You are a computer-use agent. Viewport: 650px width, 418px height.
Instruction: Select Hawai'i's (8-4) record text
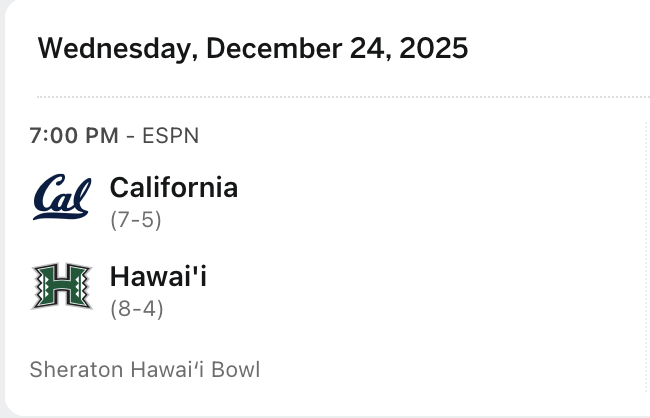click(136, 308)
